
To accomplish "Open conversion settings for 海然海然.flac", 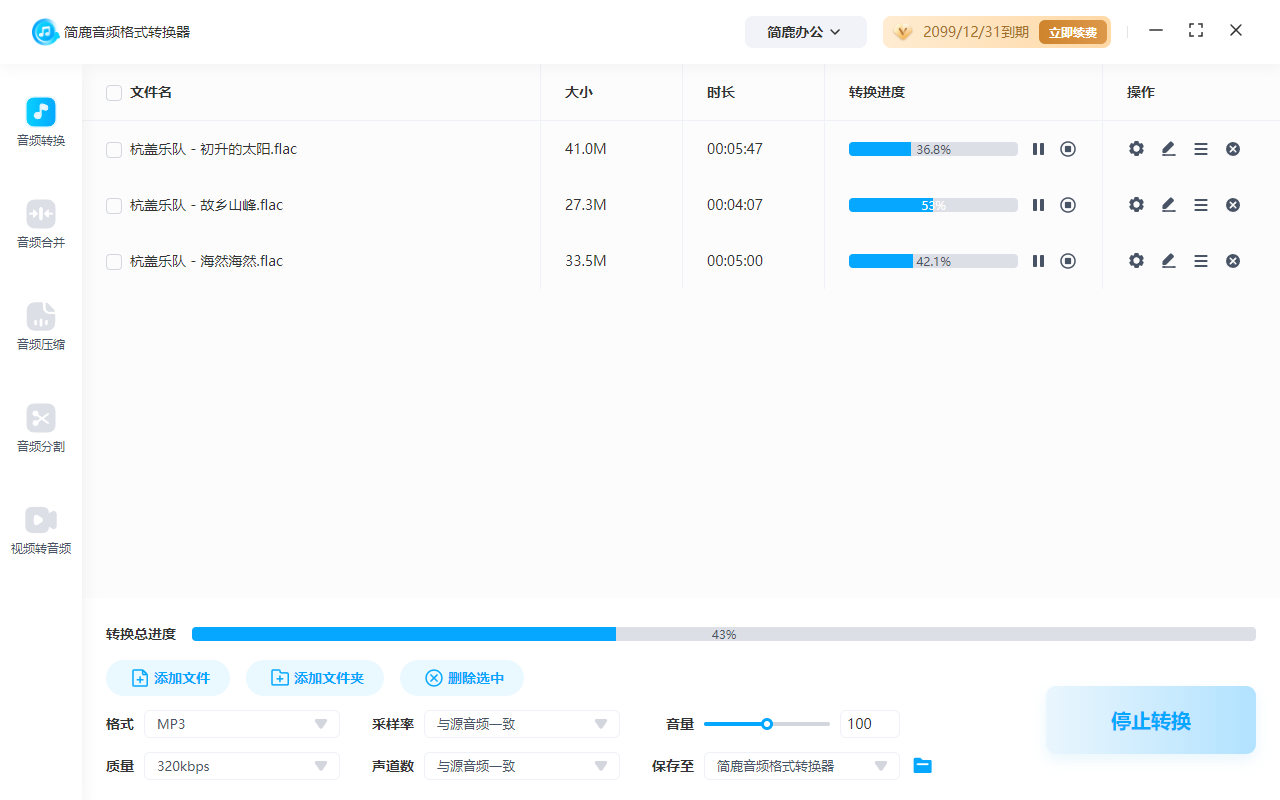I will [1136, 260].
